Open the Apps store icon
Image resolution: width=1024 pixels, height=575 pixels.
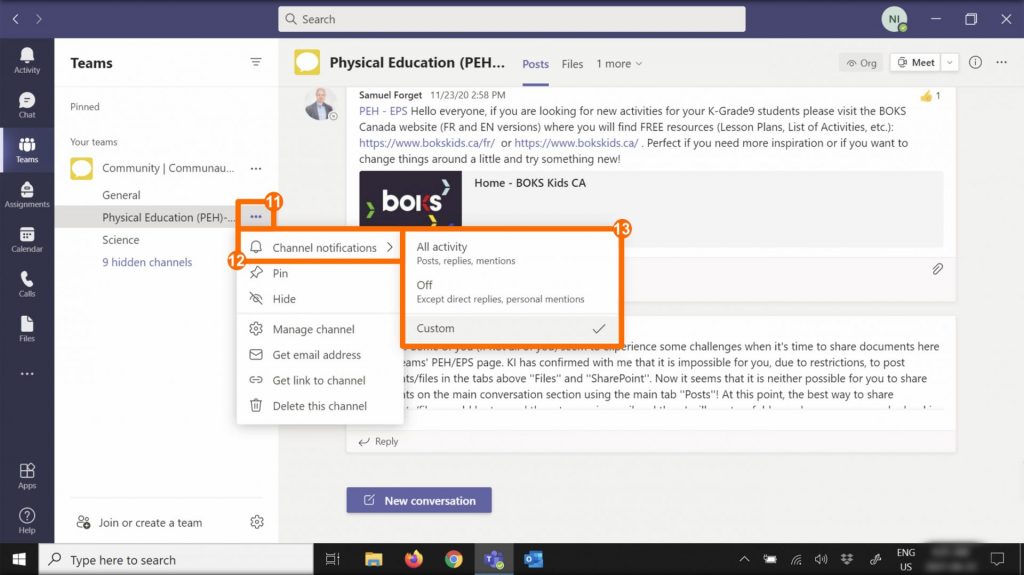(x=27, y=476)
